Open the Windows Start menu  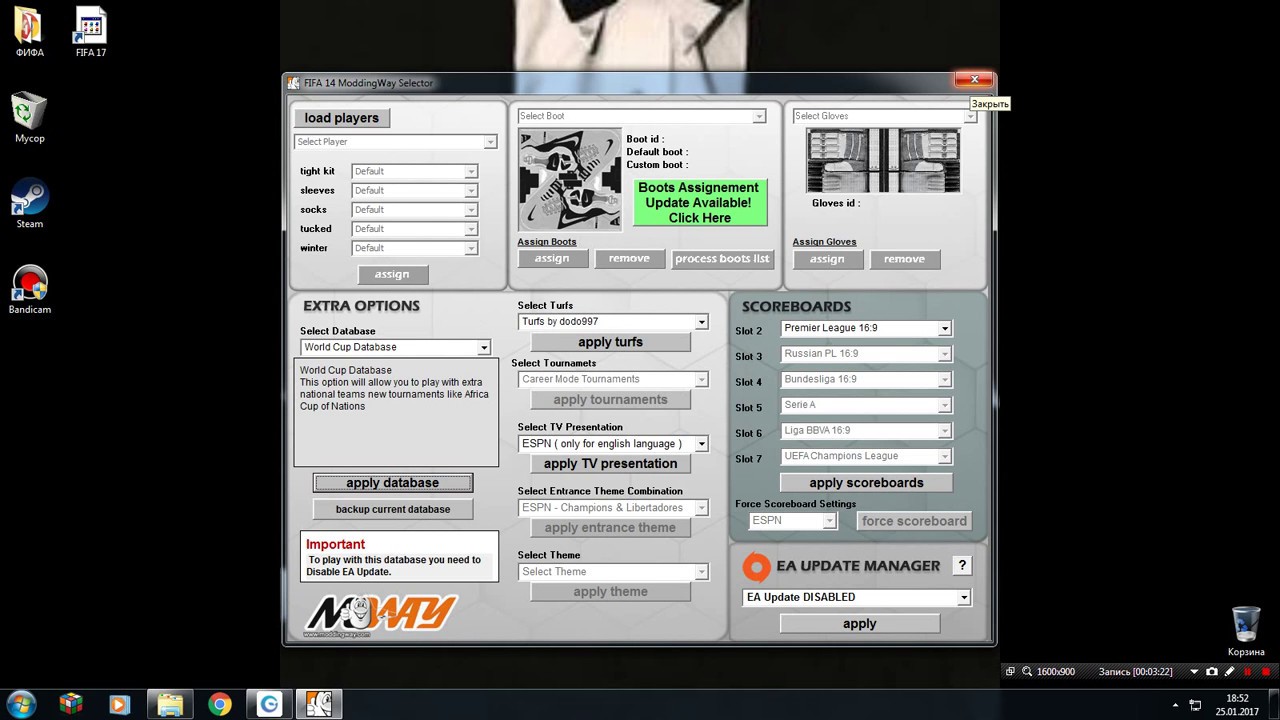click(x=21, y=704)
